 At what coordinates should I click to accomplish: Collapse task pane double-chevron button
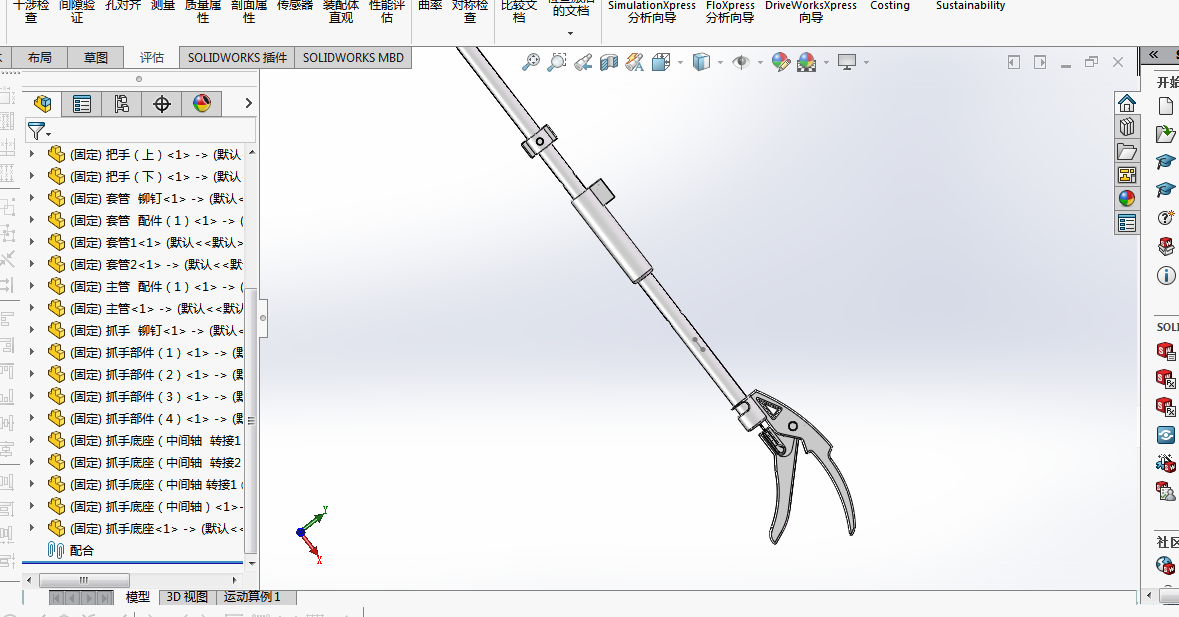[x=1153, y=54]
